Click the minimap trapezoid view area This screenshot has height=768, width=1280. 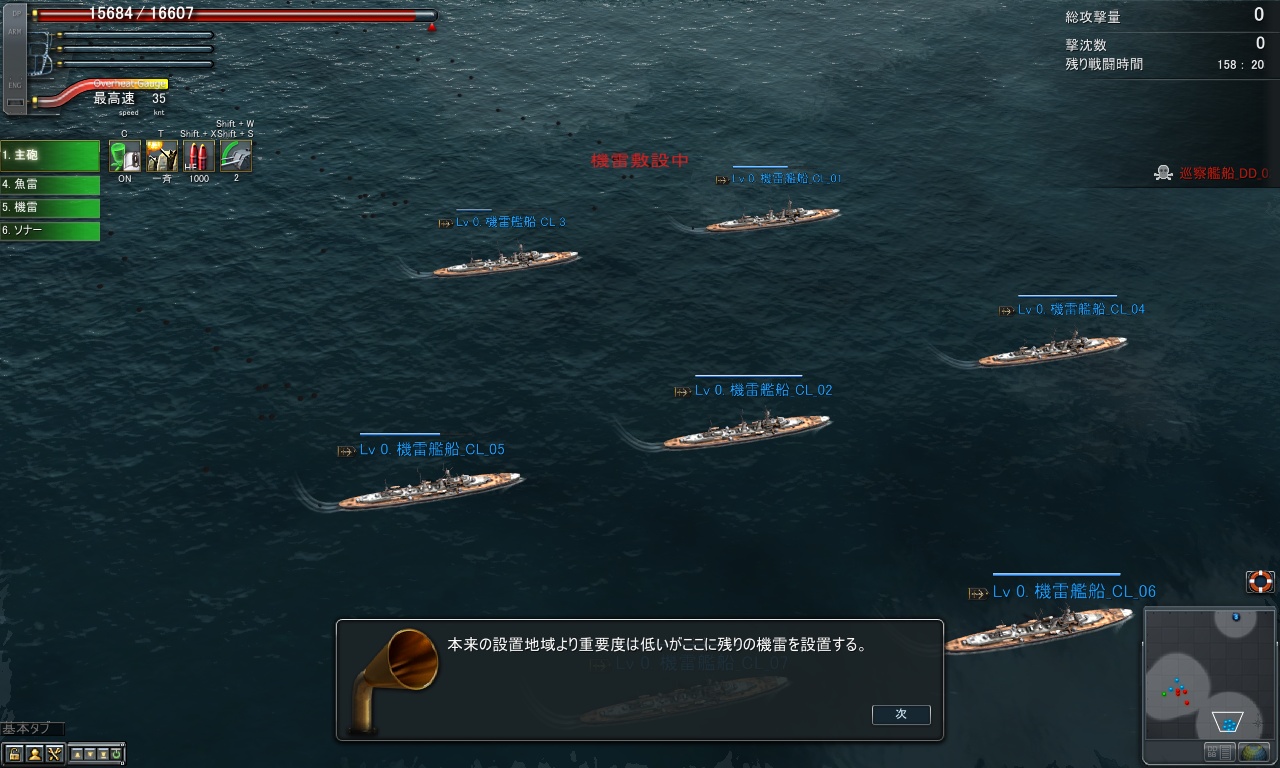pos(1227,722)
